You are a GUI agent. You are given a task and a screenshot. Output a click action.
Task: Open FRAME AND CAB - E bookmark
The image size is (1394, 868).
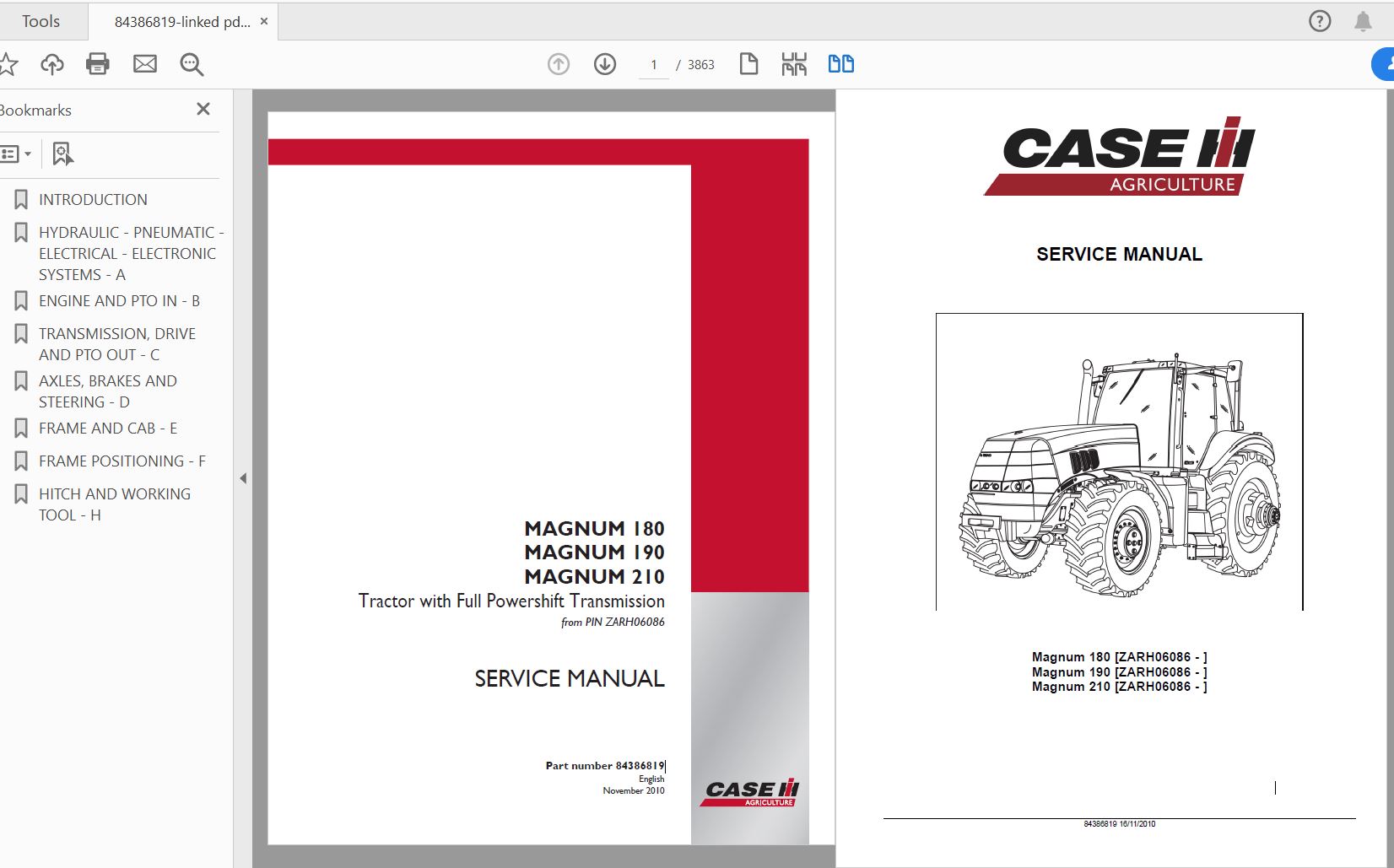(x=108, y=429)
